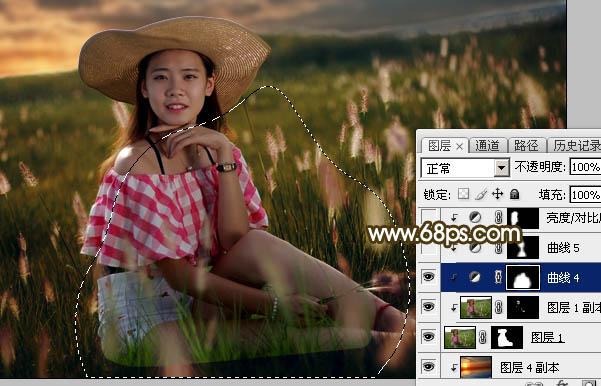Viewport: 601px width, 386px height.
Task: Open the 正常 blend mode dropdown
Action: click(x=465, y=168)
